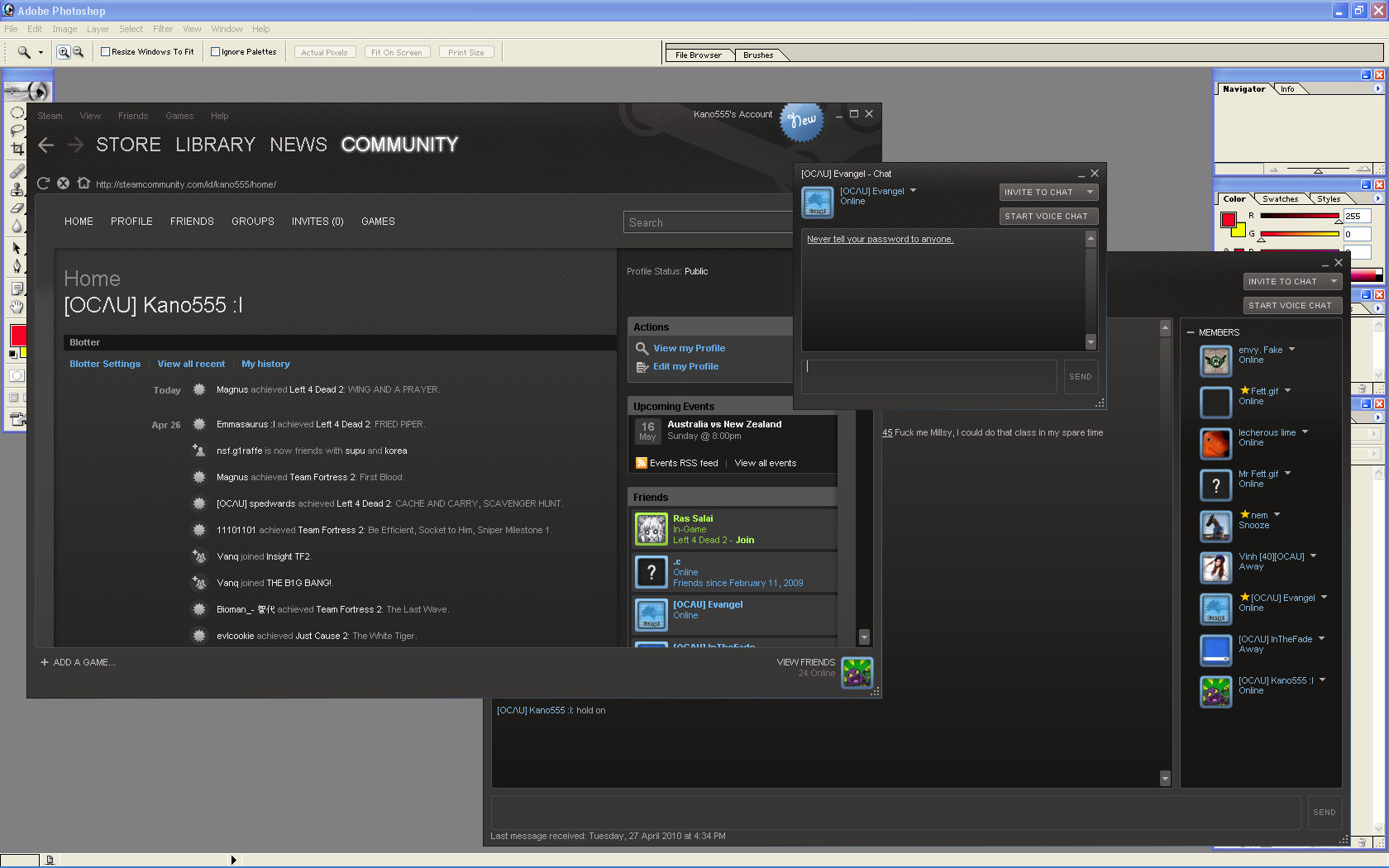Click START VOICE CHAT in group chat
The image size is (1389, 868).
pyautogui.click(x=1292, y=305)
